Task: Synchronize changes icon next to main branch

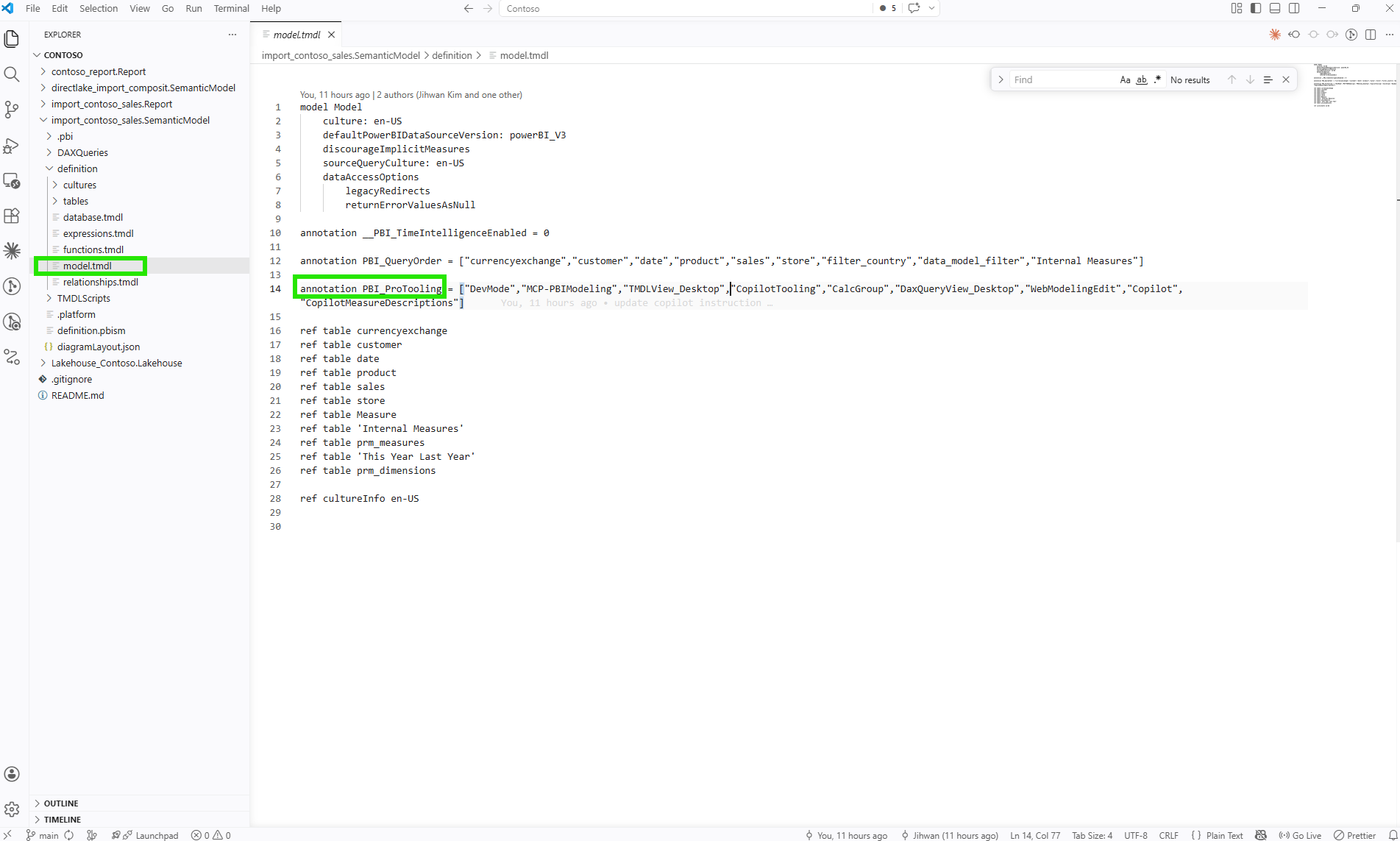Action: tap(69, 835)
